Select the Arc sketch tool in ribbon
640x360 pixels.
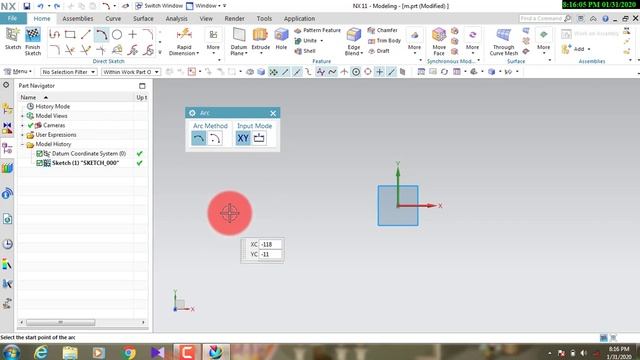click(x=101, y=35)
